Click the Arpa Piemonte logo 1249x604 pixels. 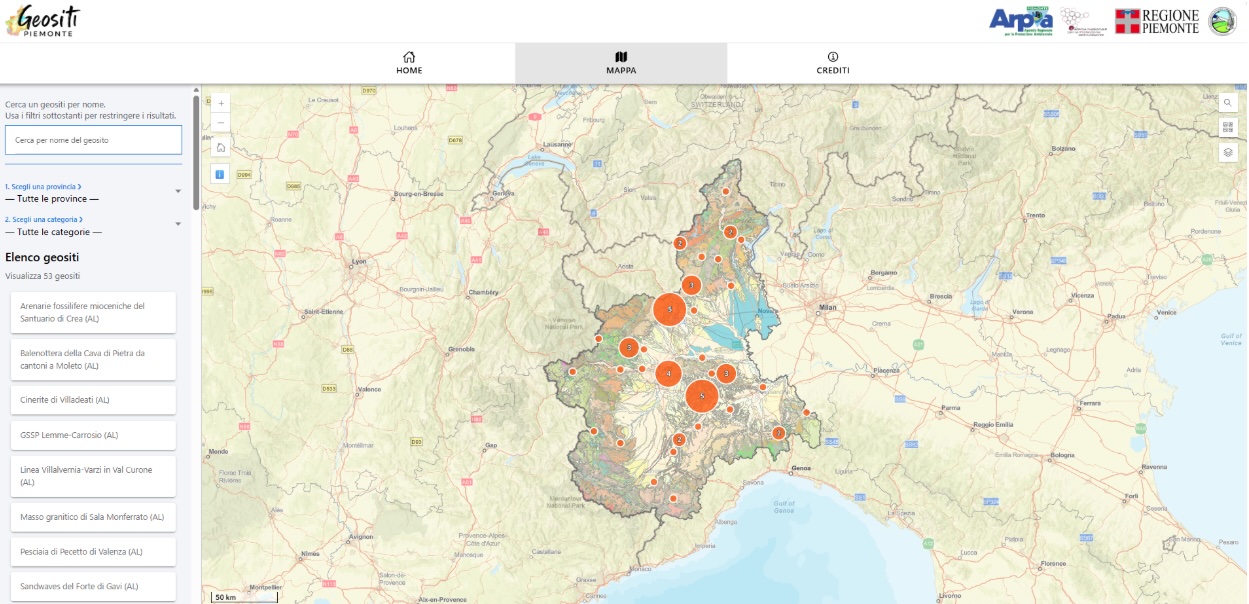[x=1020, y=20]
